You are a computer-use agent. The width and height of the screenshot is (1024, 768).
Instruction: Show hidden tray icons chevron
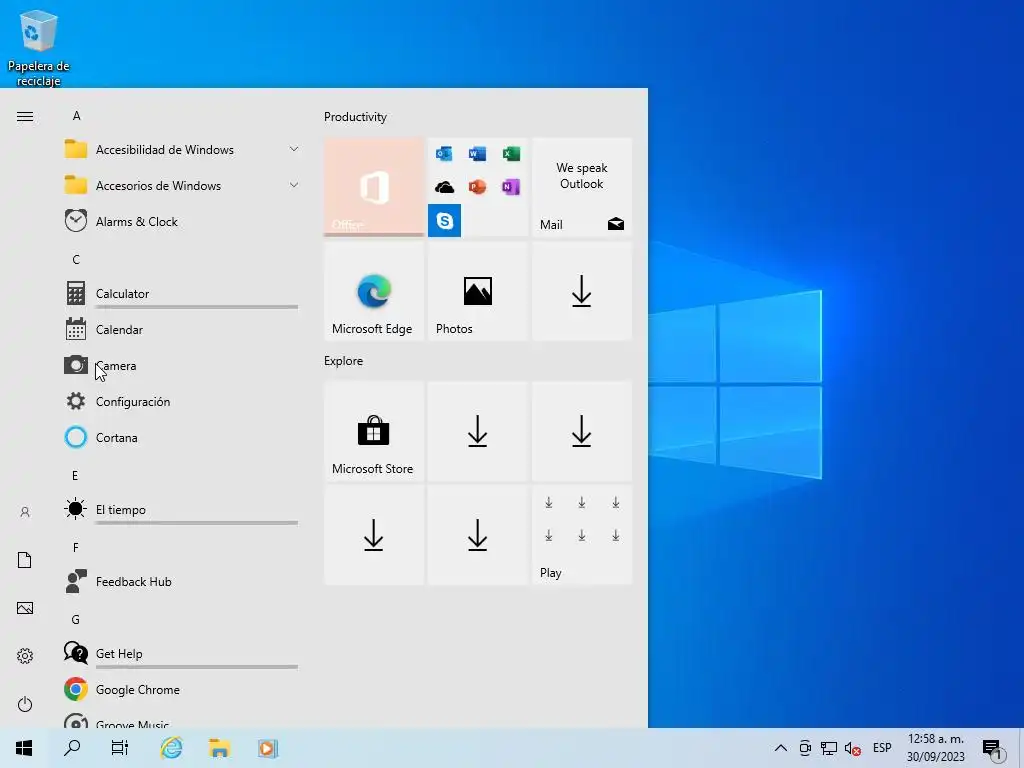(780, 748)
